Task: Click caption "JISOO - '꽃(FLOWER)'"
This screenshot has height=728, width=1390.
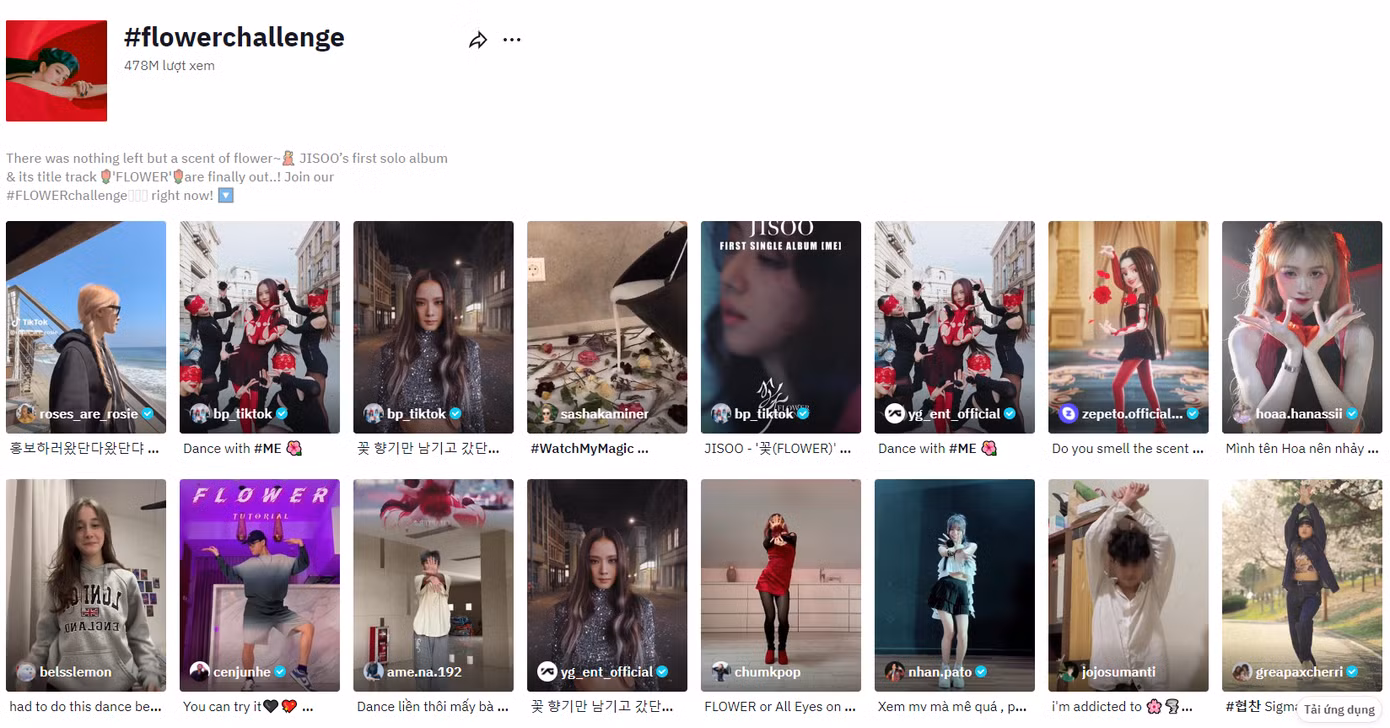Action: tap(778, 449)
